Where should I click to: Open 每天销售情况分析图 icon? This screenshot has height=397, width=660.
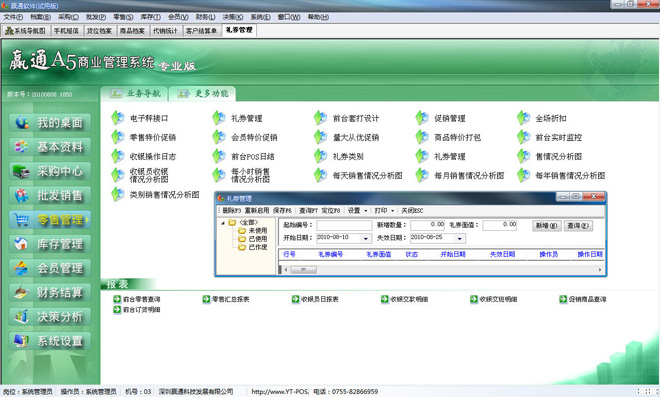pos(320,175)
